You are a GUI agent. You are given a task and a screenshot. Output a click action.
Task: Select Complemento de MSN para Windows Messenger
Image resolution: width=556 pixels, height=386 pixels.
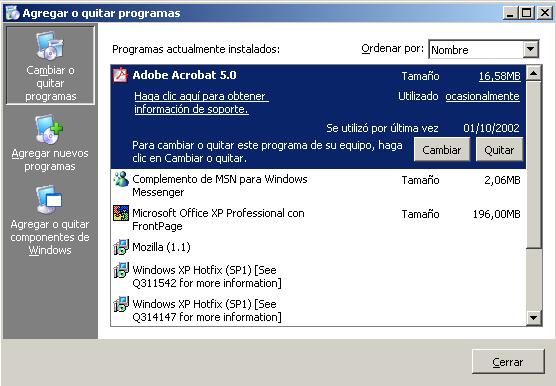point(318,186)
